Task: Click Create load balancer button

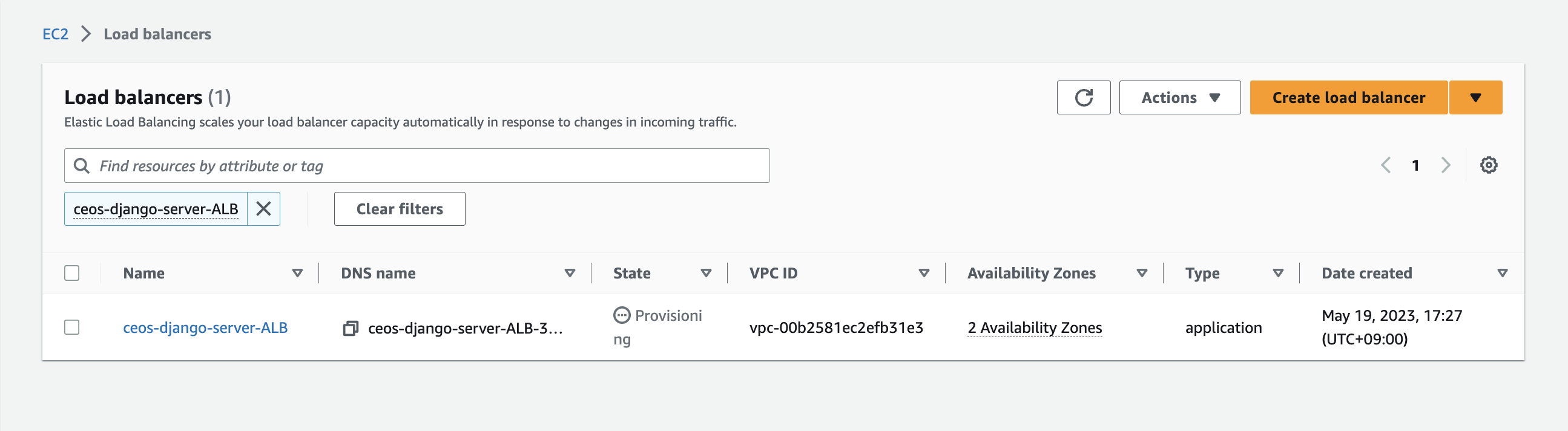Action: tap(1348, 97)
